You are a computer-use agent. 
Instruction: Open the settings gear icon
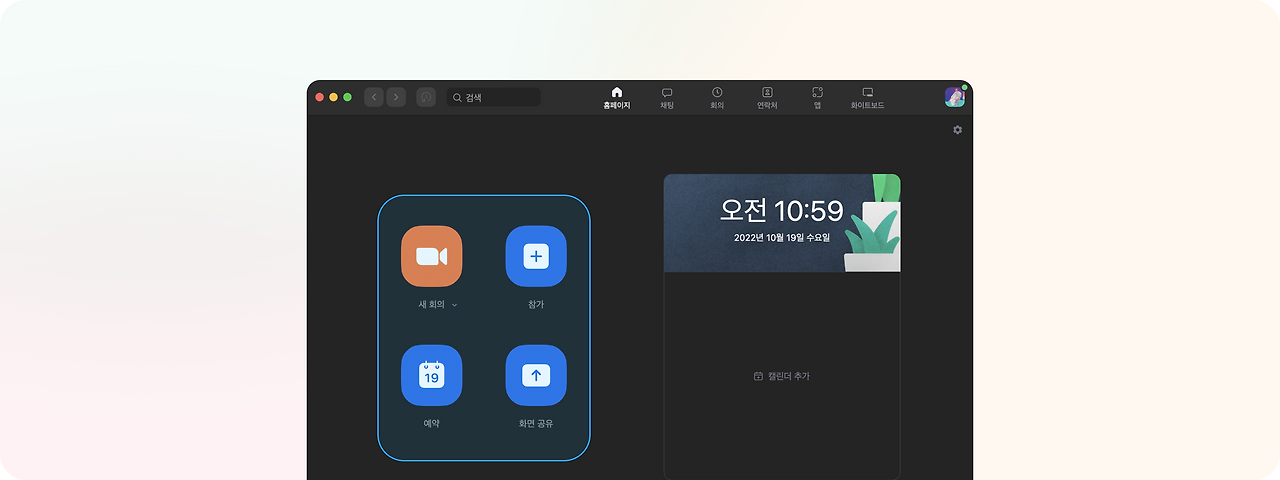tap(957, 130)
